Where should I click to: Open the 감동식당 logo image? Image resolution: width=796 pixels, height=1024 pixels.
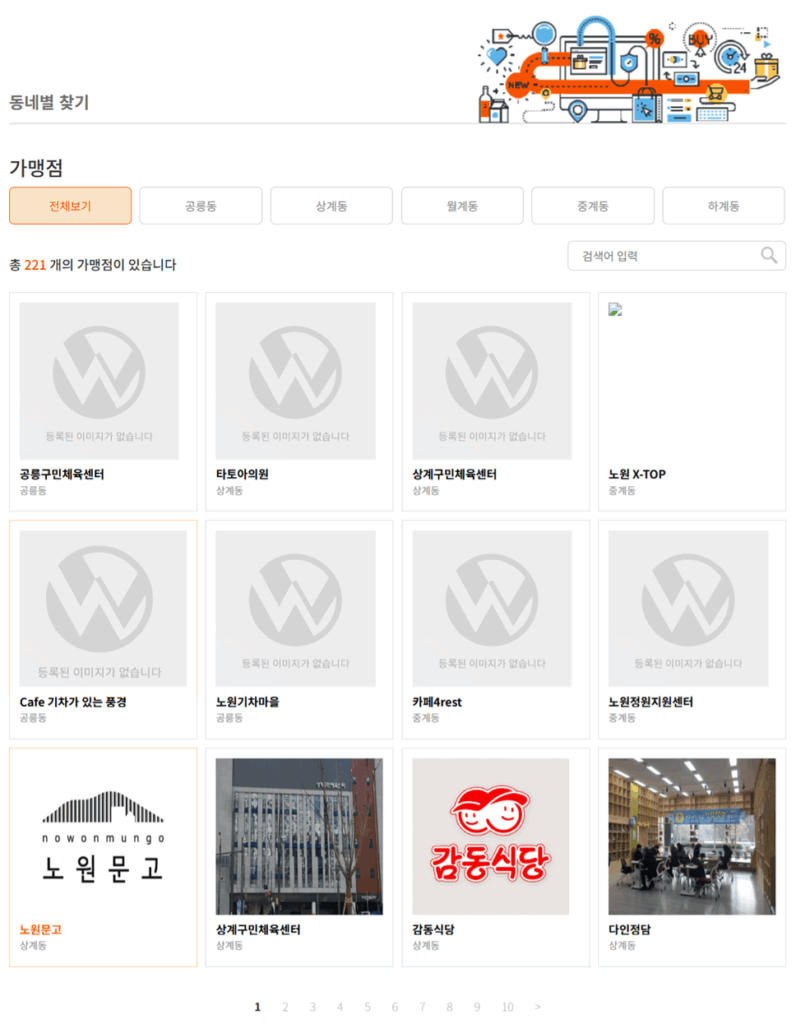click(490, 836)
